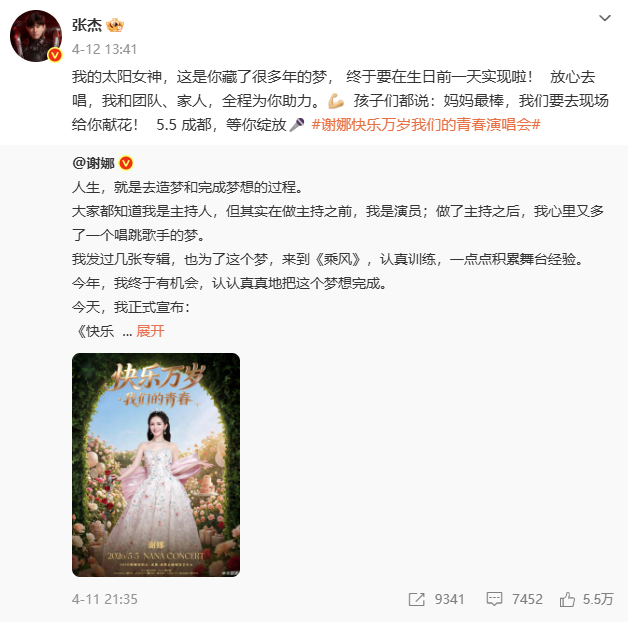Click 张杰's profile avatar
The width and height of the screenshot is (628, 622).
tap(36, 36)
